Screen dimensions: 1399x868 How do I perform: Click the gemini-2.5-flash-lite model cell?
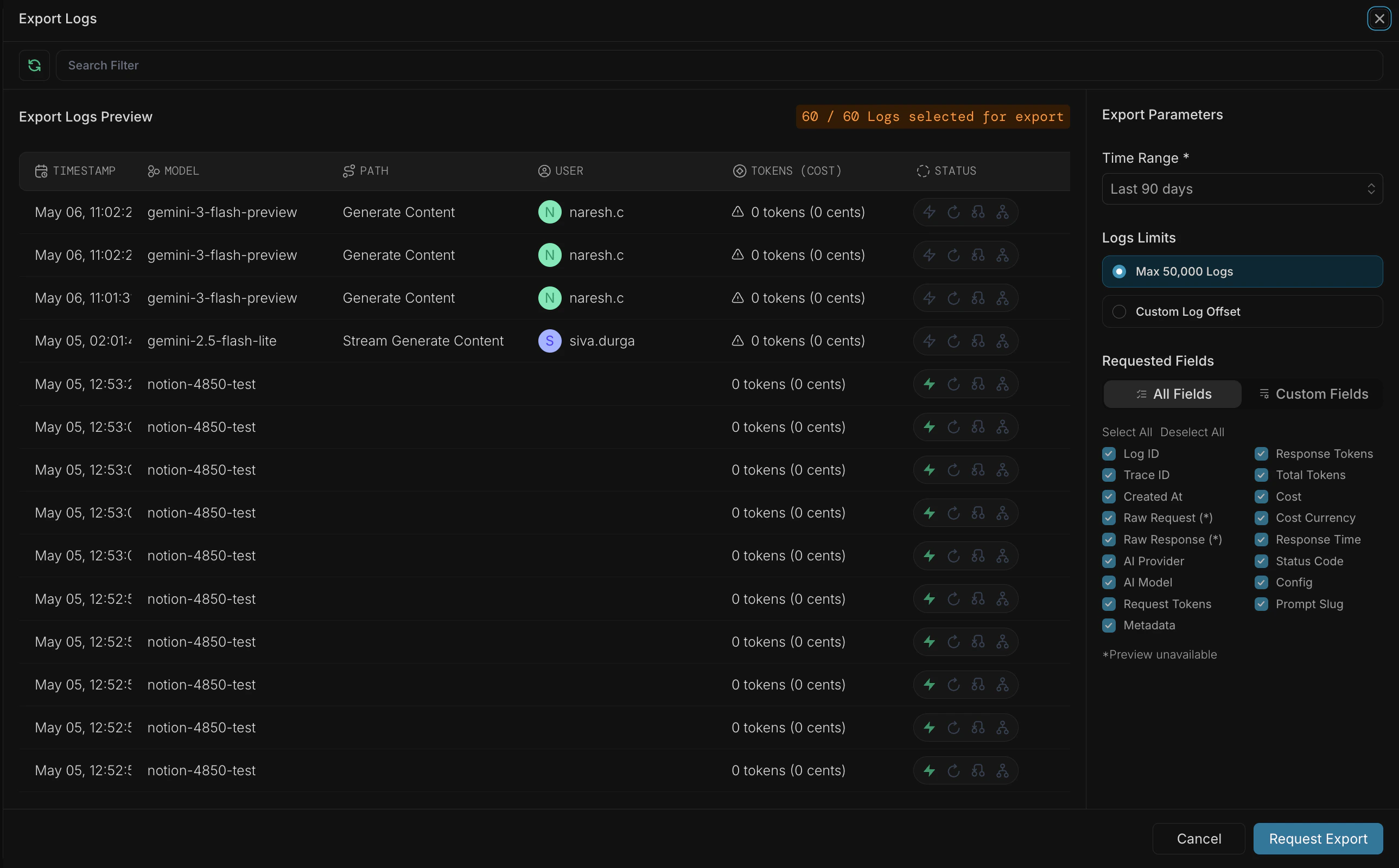[x=212, y=341]
